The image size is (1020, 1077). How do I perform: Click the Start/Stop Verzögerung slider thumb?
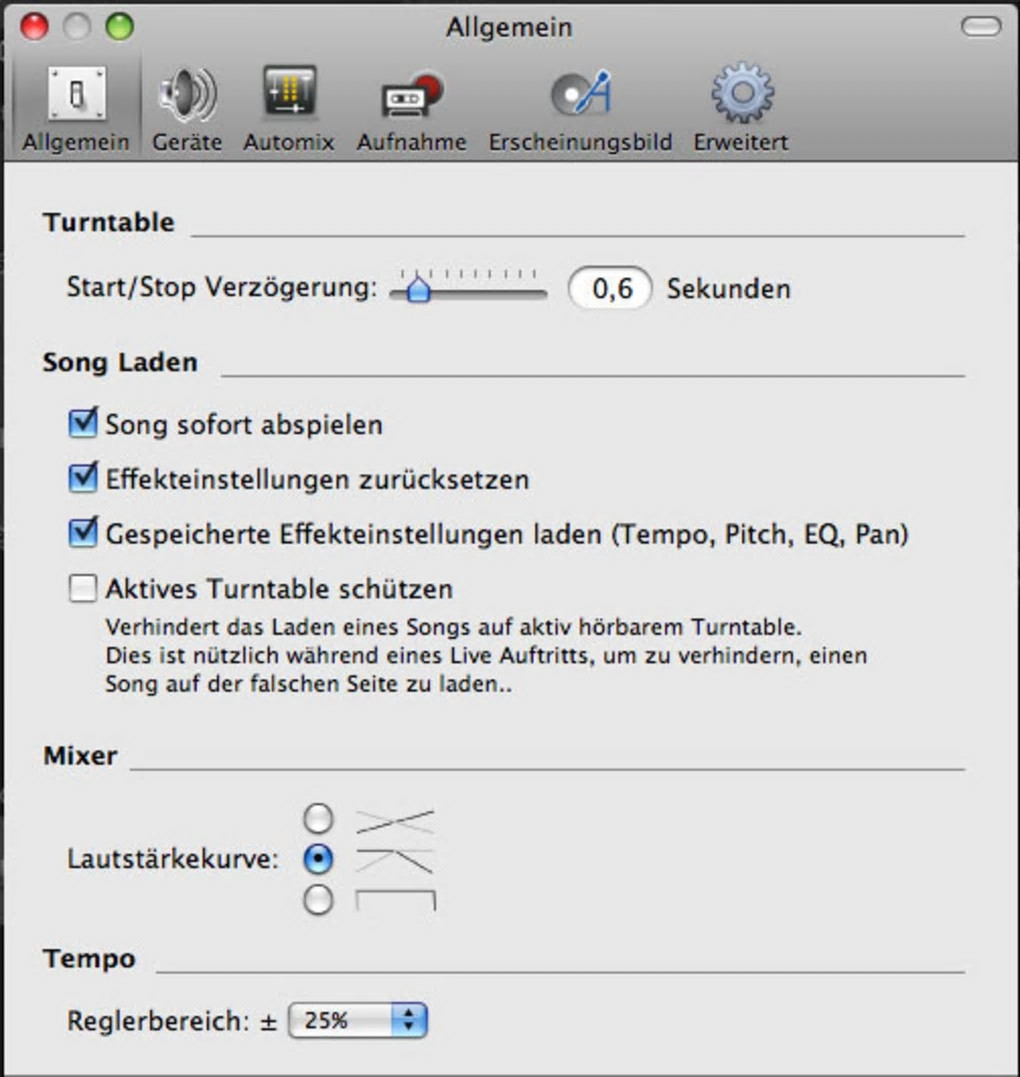tap(418, 288)
